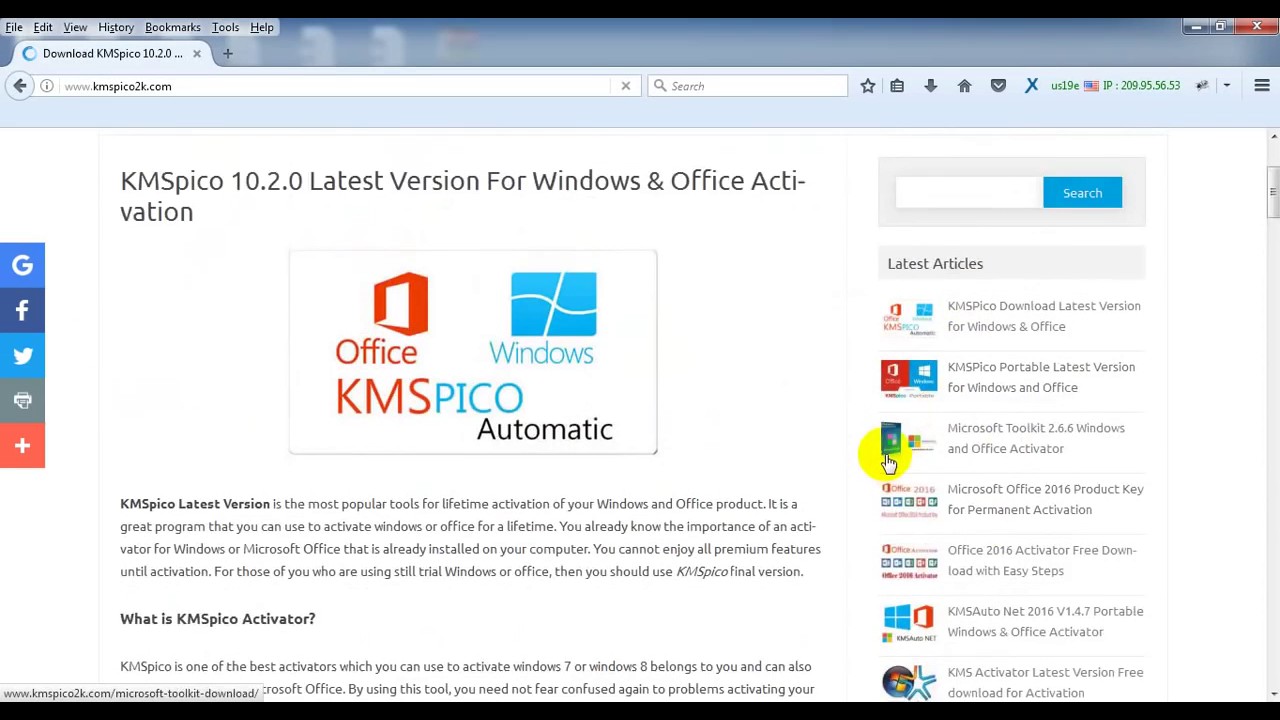
Task: Expand more sharing options plus icon
Action: pyautogui.click(x=22, y=446)
